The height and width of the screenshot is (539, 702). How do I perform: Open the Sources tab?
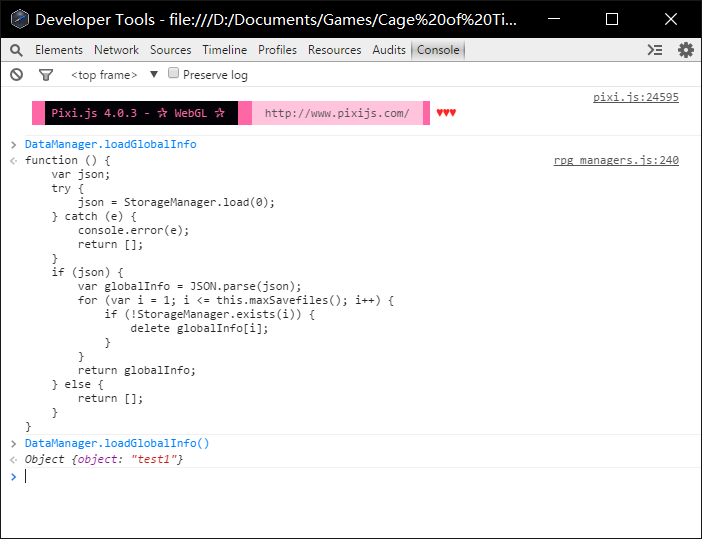tap(171, 50)
